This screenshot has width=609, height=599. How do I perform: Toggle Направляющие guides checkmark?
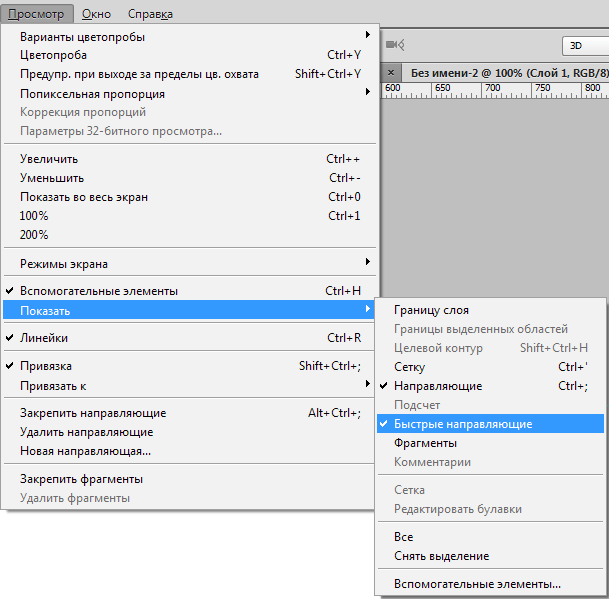tap(491, 386)
